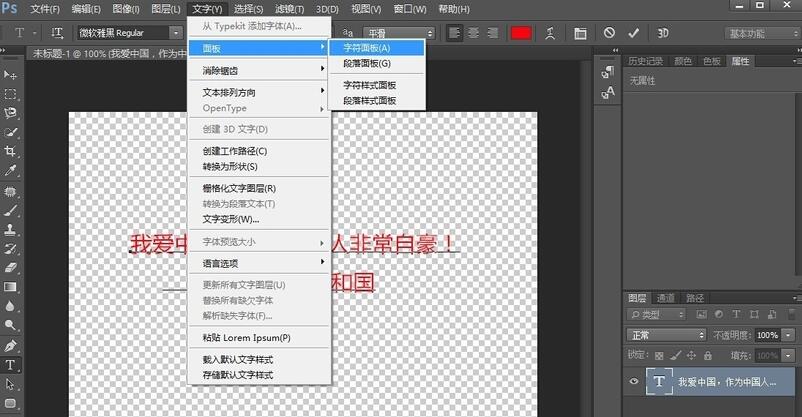This screenshot has width=802, height=417.
Task: Select the History Brush tool
Action: pos(10,249)
